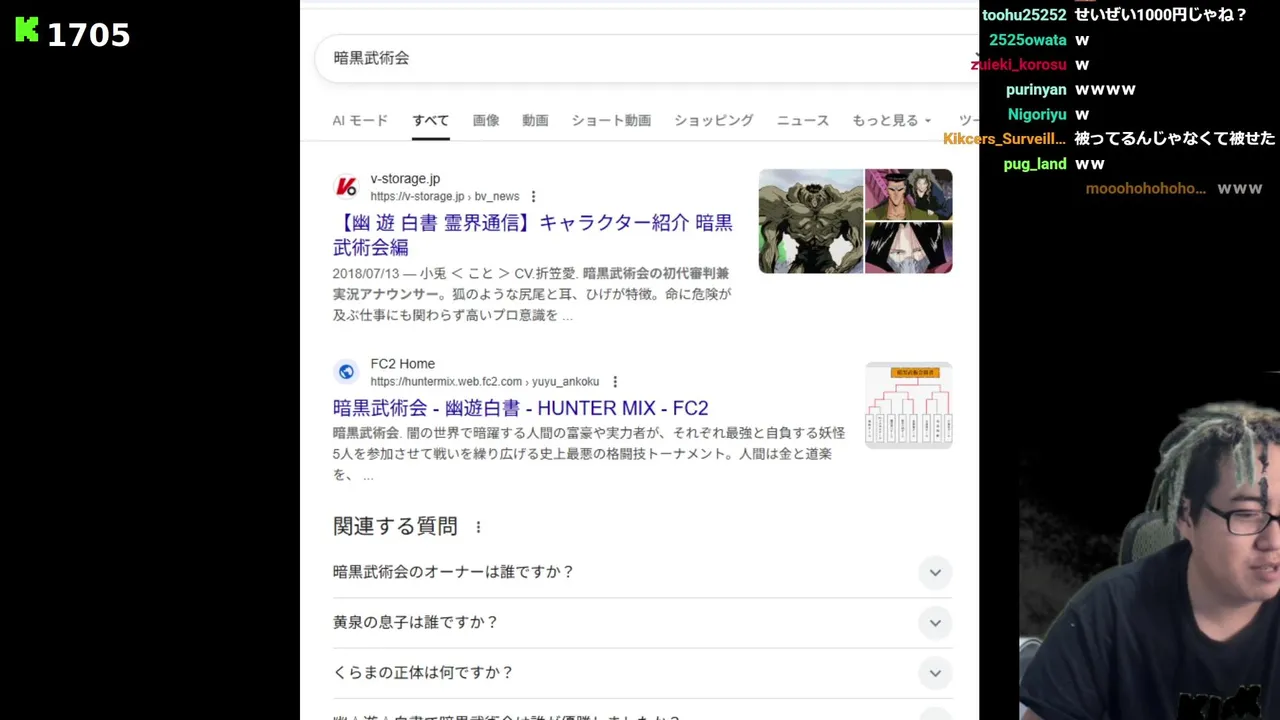Viewport: 1280px width, 720px height.
Task: Click chat username moohohohoho...
Action: [x=1145, y=188]
